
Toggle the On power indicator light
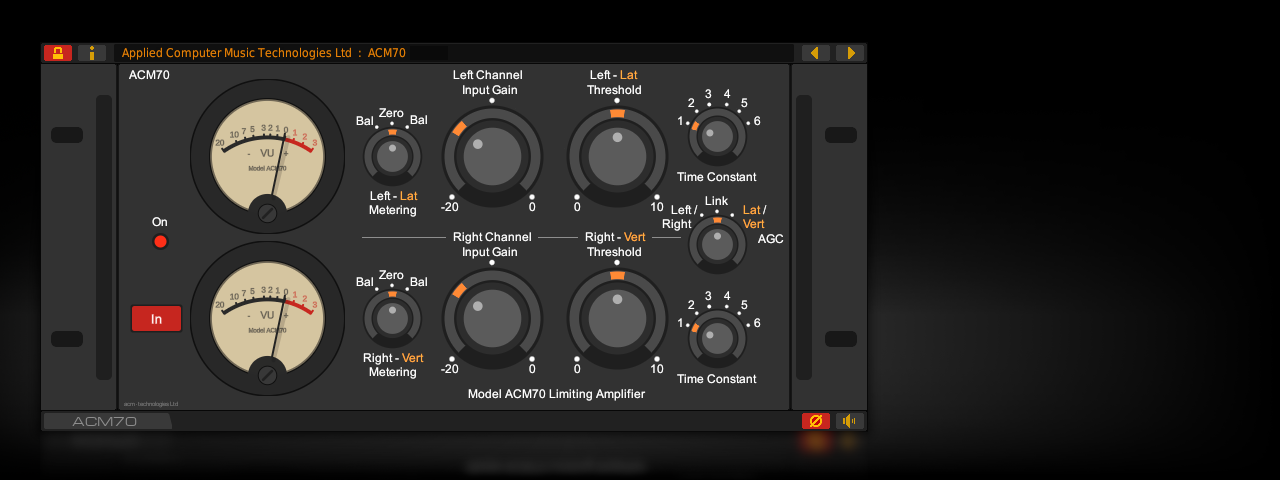160,241
